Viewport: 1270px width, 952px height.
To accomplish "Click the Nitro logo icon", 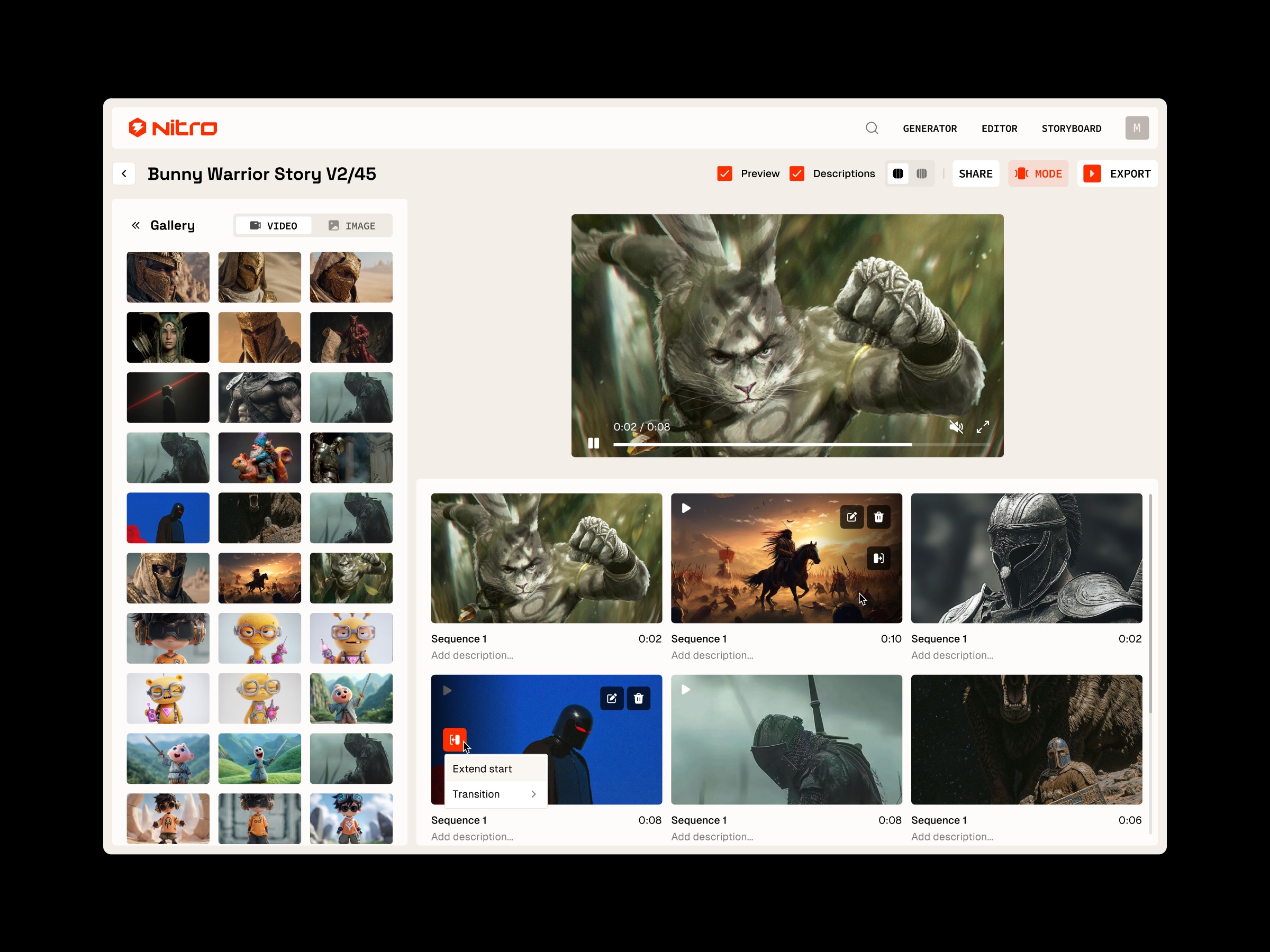I will 137,127.
